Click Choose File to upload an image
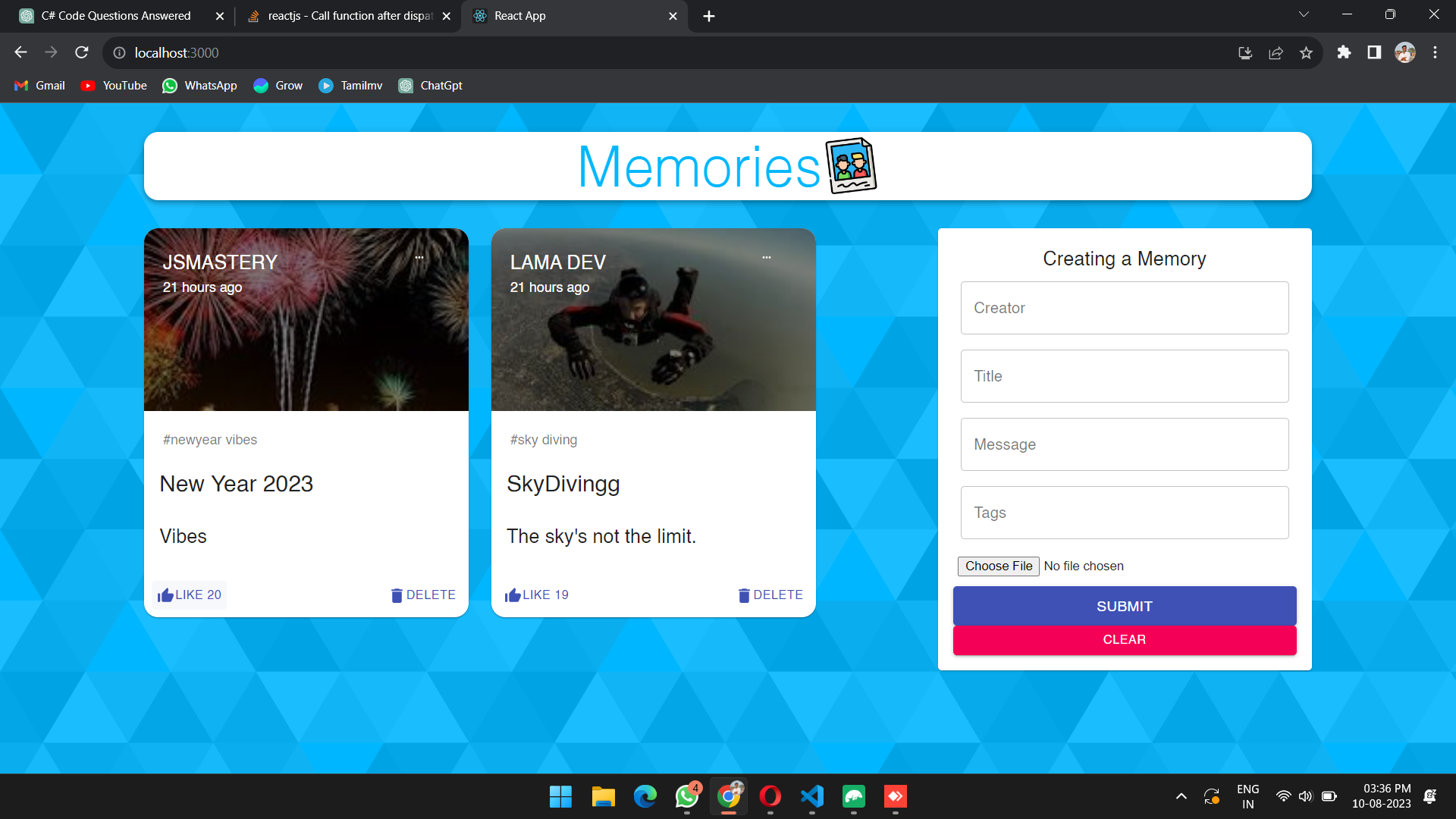1456x819 pixels. [998, 566]
